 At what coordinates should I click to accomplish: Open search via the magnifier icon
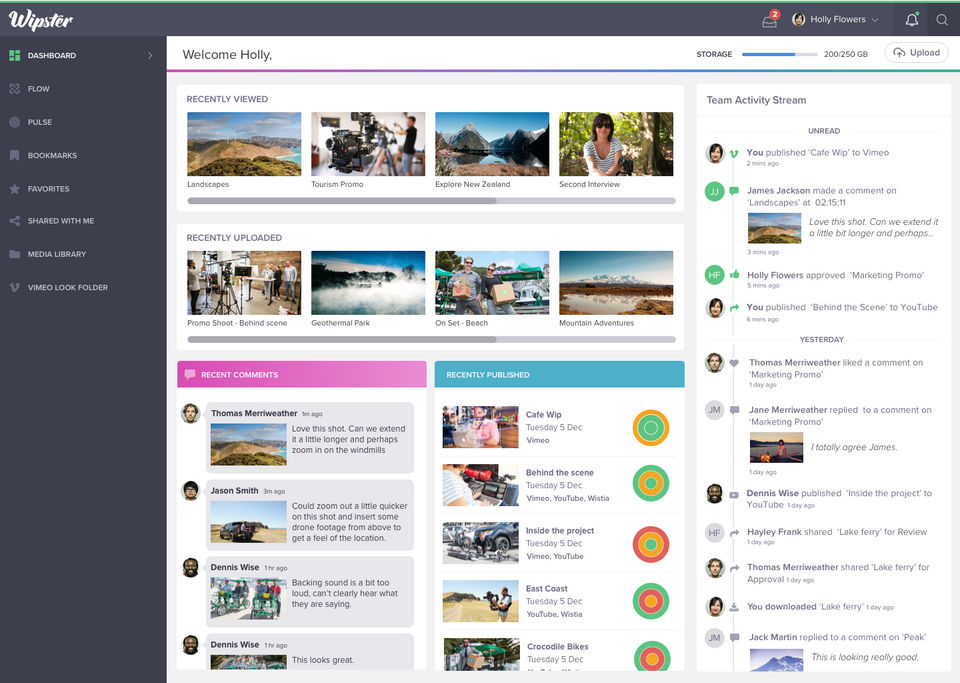tap(942, 20)
